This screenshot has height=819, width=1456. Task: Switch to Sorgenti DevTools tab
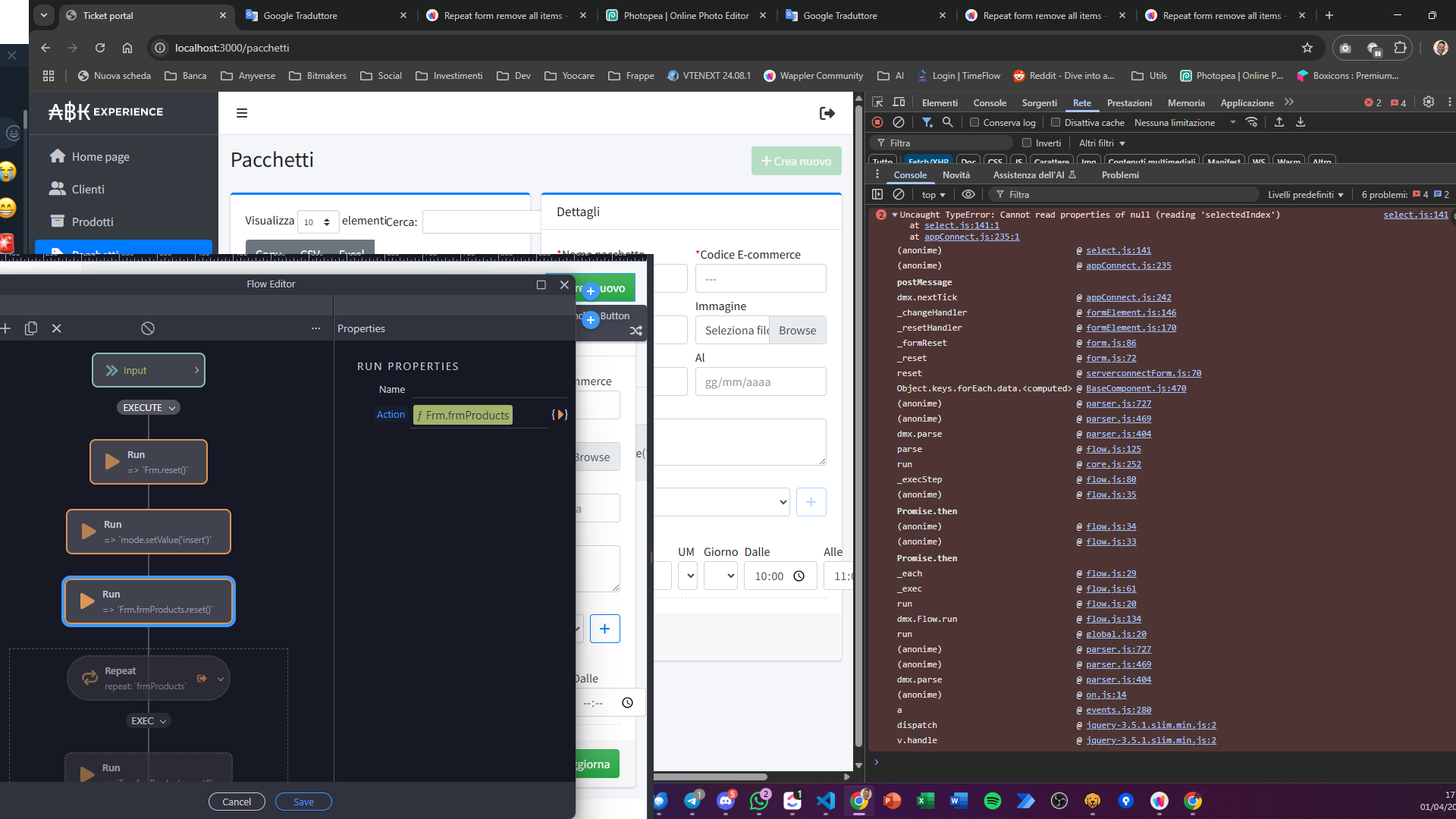click(1039, 102)
